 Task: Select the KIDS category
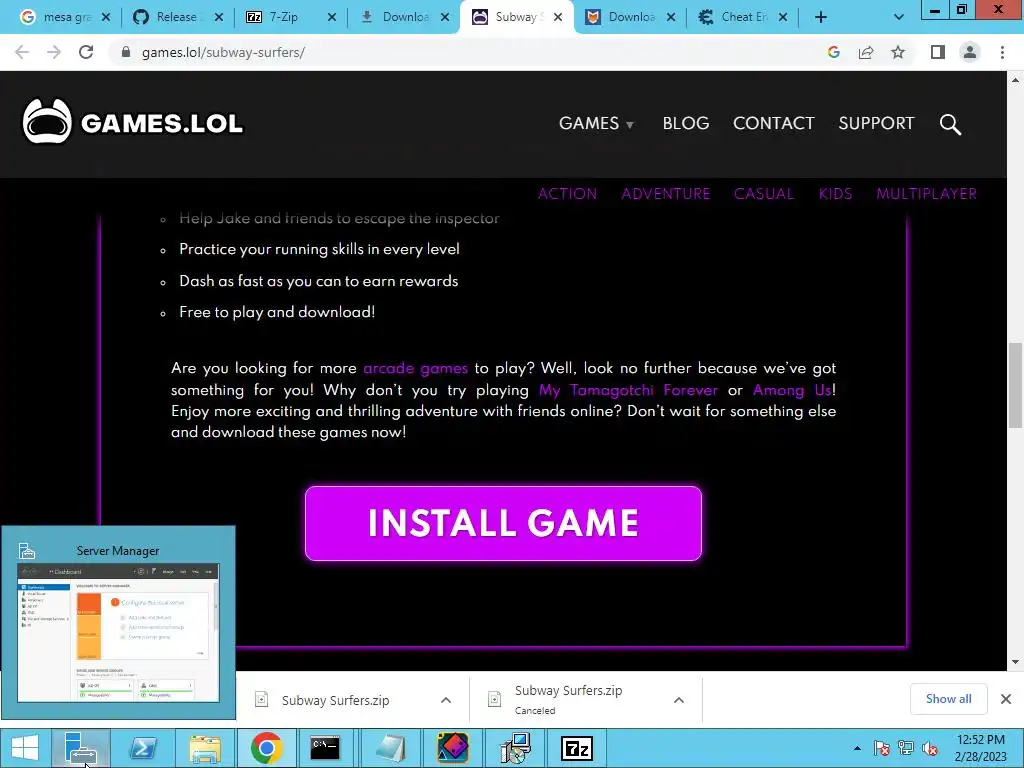(x=835, y=194)
